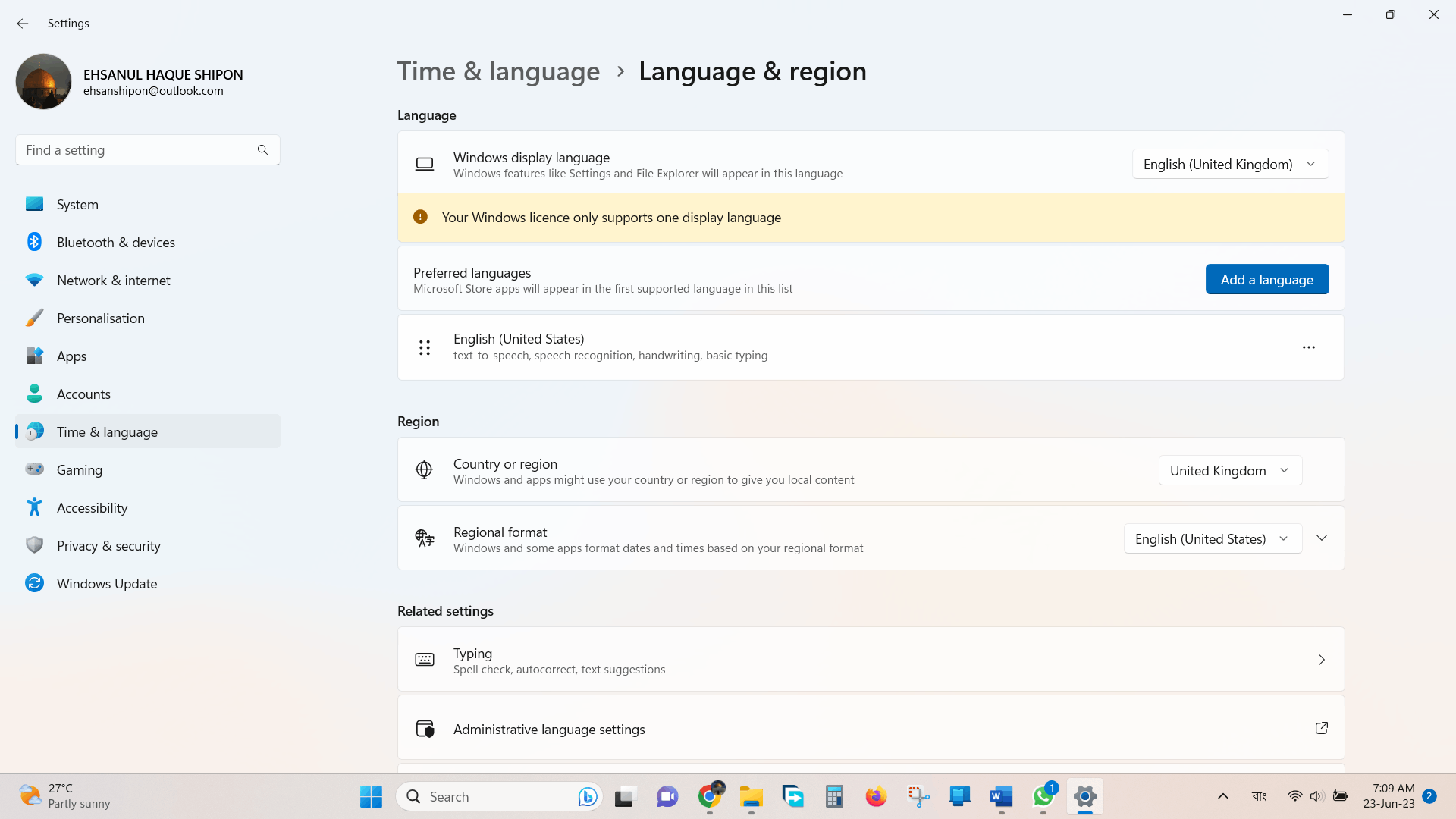
Task: Open Windows Update in the sidebar
Action: coord(148,584)
